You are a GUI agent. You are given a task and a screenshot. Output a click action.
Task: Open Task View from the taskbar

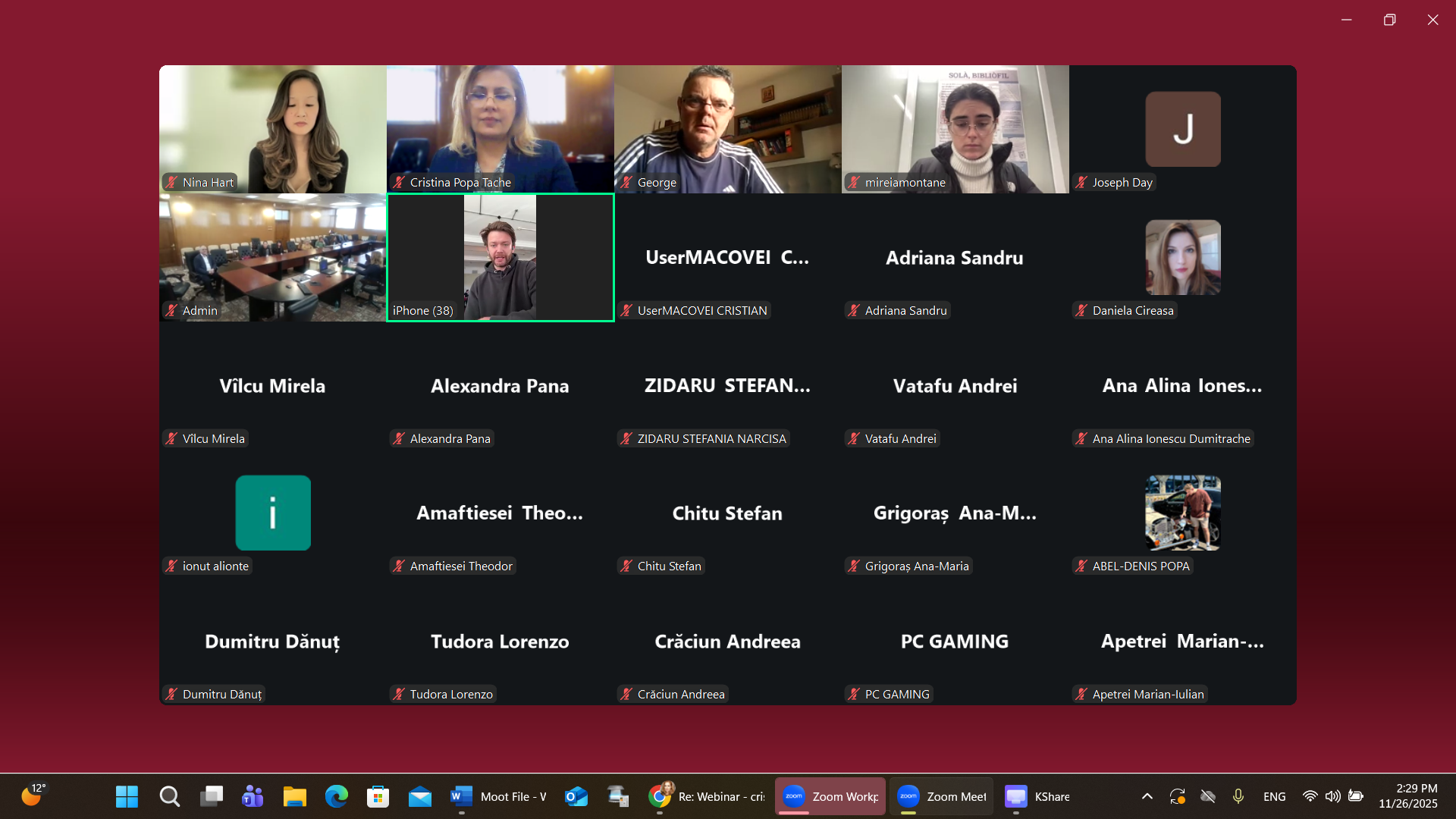click(x=211, y=796)
